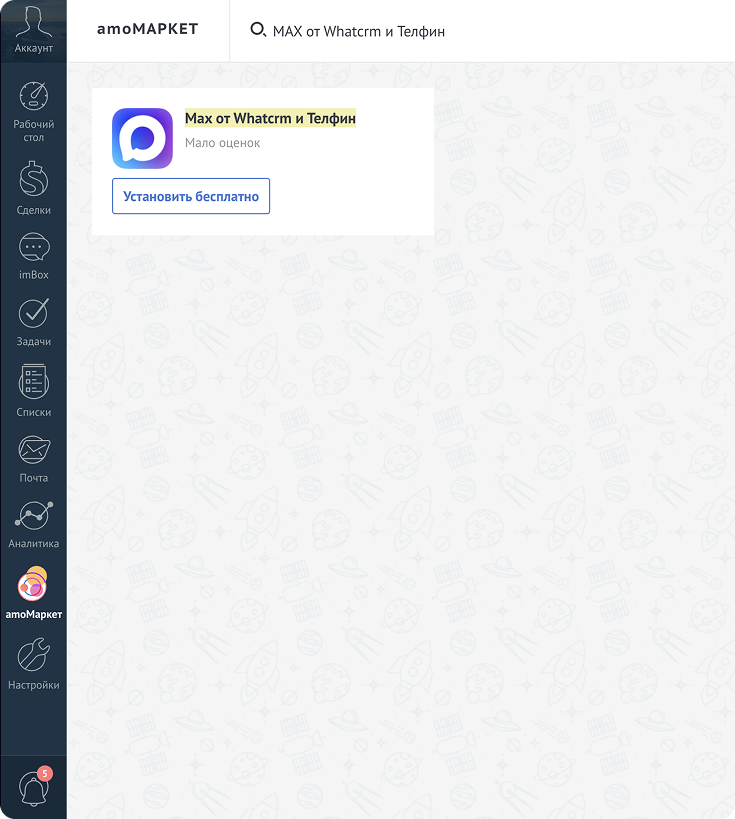Image resolution: width=735 pixels, height=819 pixels.
Task: Open the Аккаунт profile avatar
Action: click(33, 29)
